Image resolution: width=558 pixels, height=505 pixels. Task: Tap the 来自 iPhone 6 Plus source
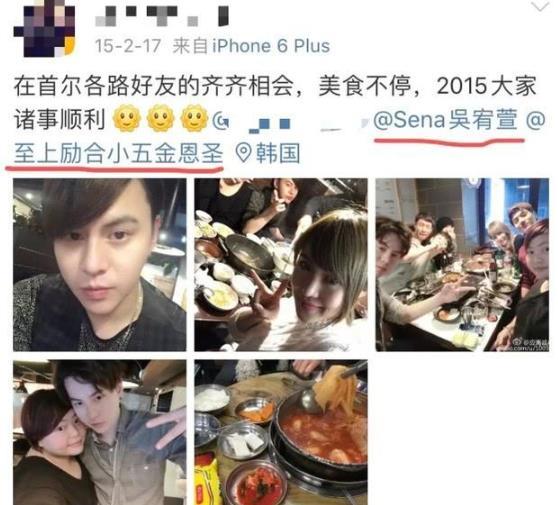pos(251,46)
